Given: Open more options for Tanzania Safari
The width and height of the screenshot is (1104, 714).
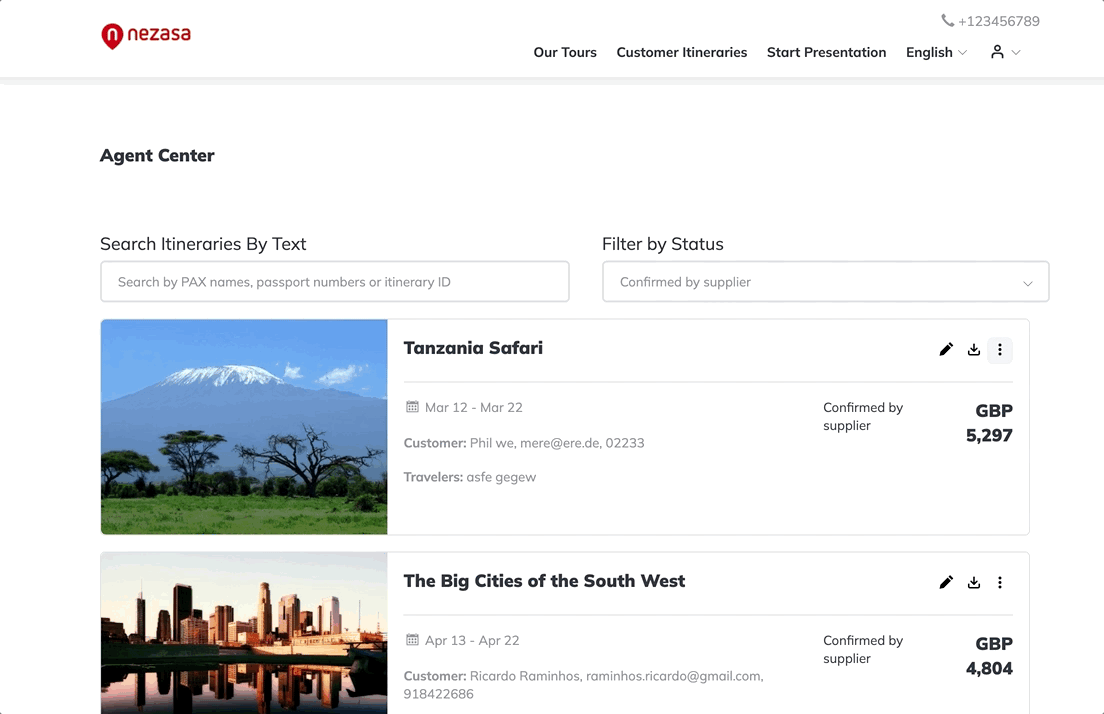Looking at the screenshot, I should click(1000, 349).
